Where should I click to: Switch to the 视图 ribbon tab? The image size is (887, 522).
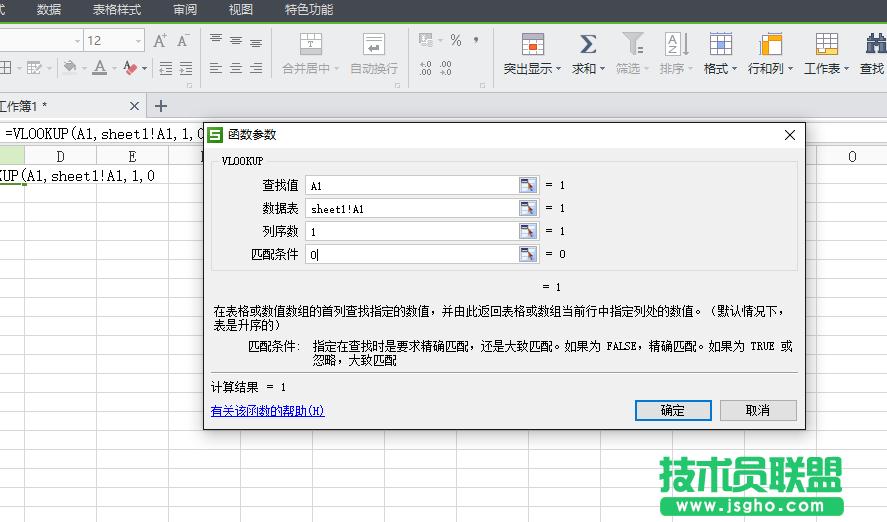tap(240, 10)
